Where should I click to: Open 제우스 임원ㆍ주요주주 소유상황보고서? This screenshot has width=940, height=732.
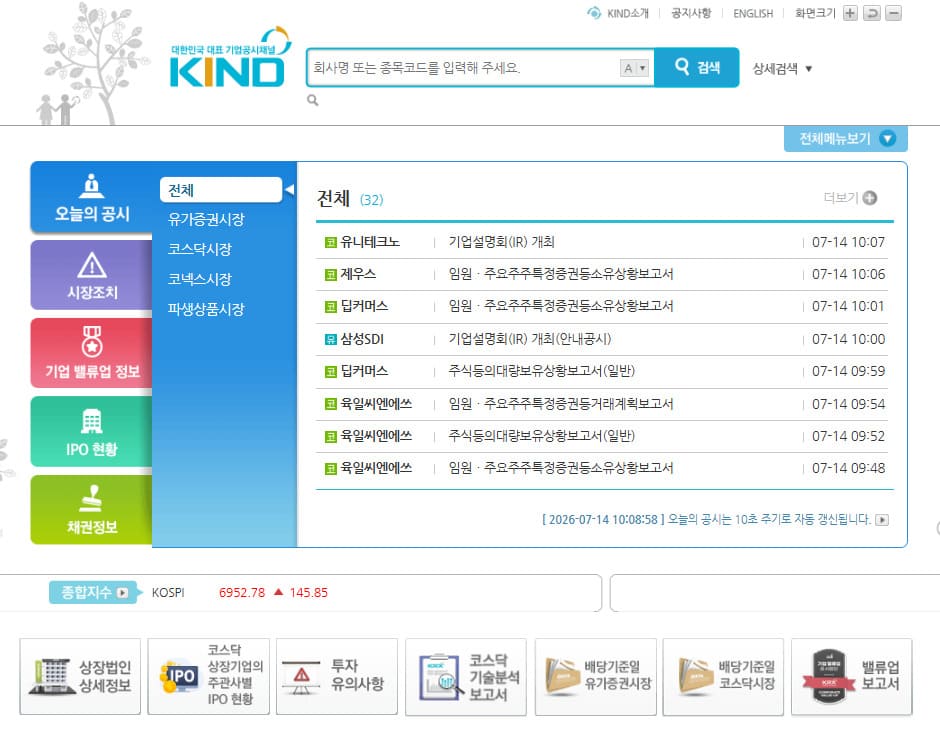coord(561,274)
